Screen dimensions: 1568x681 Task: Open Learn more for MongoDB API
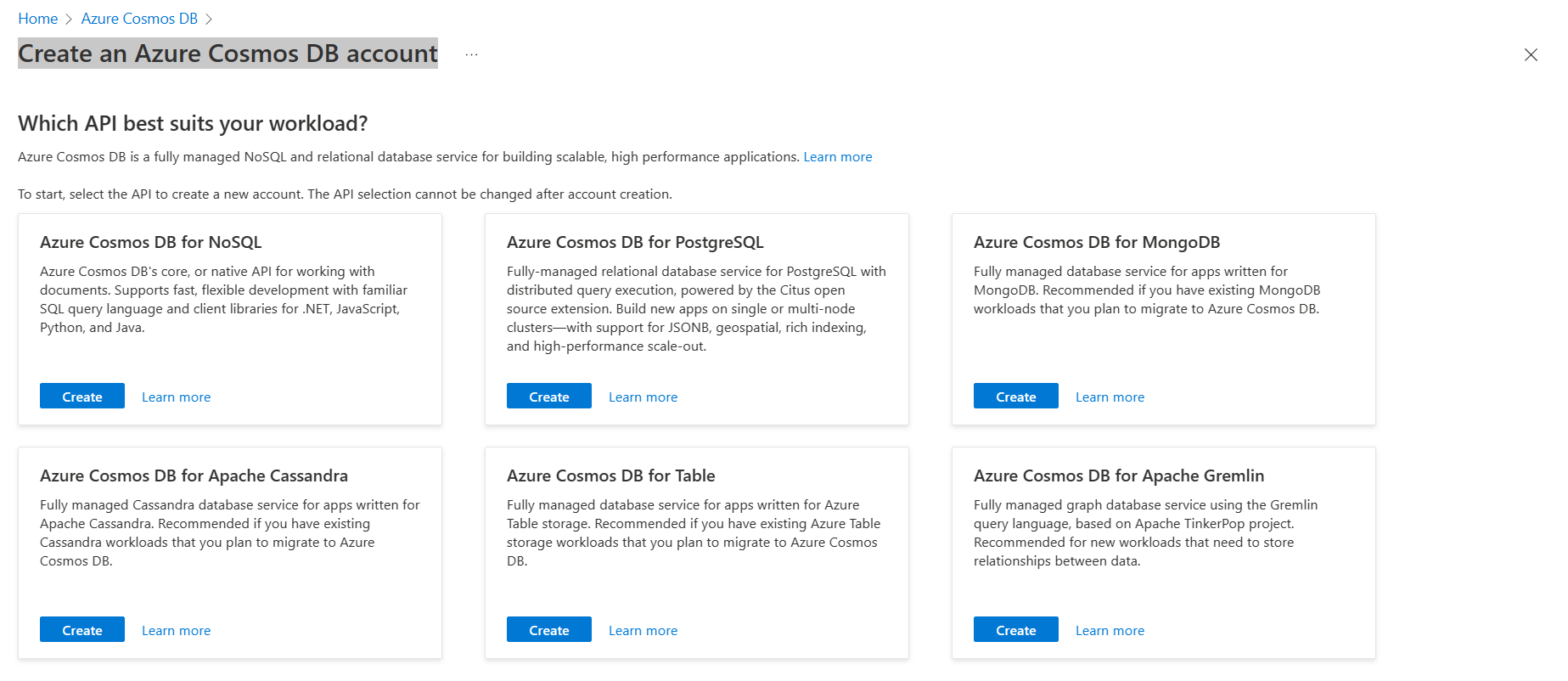tap(1110, 397)
